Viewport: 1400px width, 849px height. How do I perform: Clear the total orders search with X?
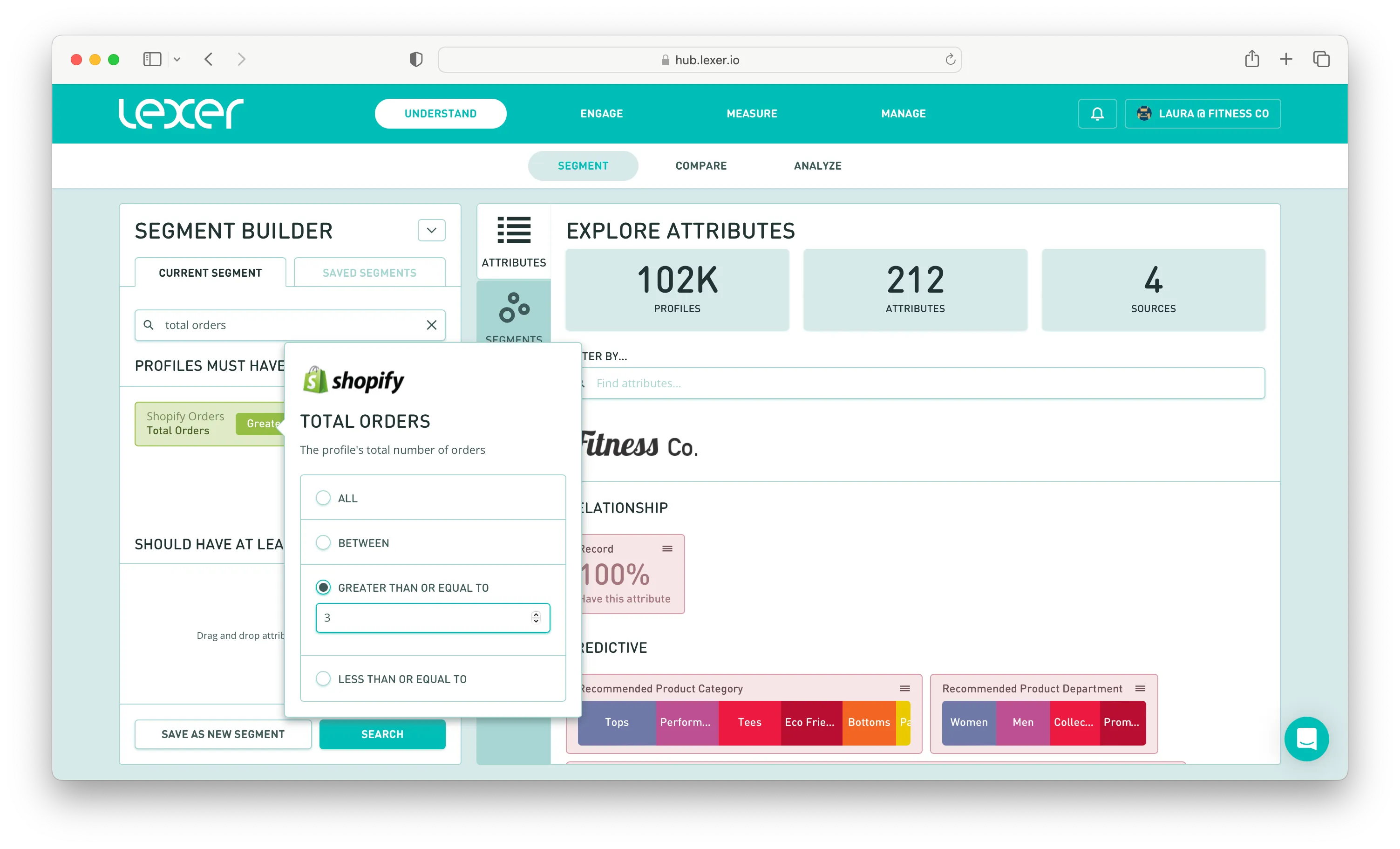pyautogui.click(x=431, y=325)
